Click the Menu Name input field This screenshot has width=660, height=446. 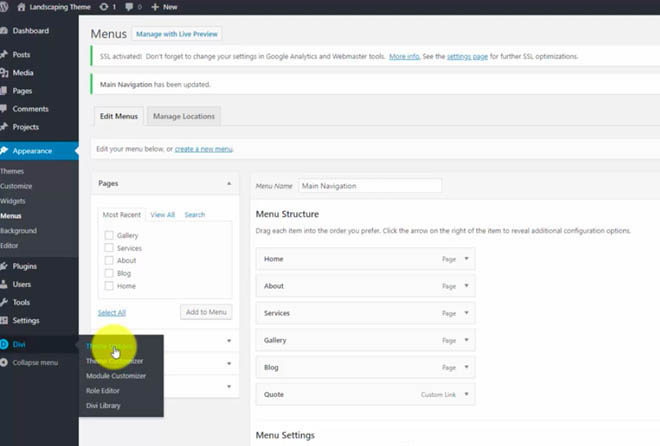click(x=370, y=186)
